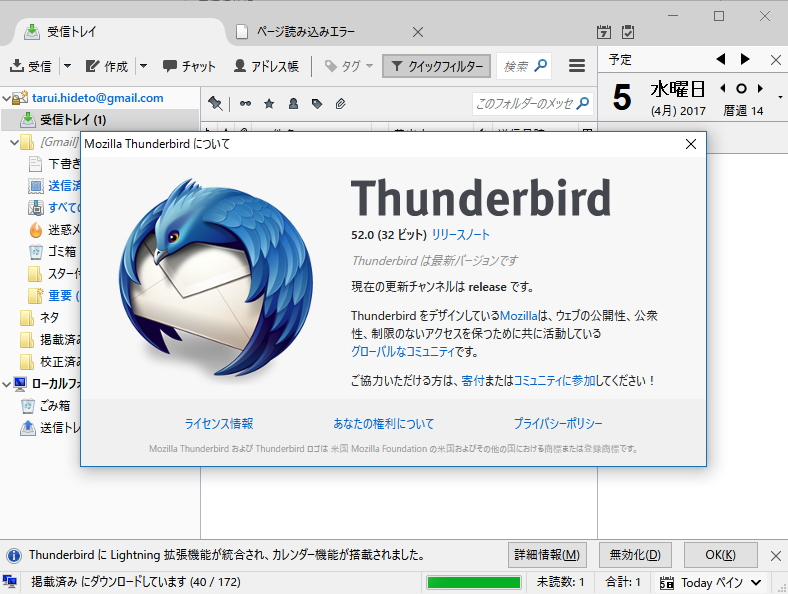788x594 pixels.
Task: Select 受信トレイ (1) folder
Action: [73, 120]
